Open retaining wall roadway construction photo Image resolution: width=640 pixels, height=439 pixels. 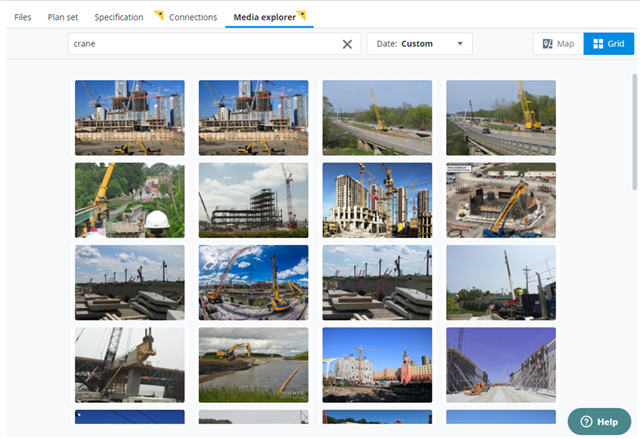coord(501,365)
